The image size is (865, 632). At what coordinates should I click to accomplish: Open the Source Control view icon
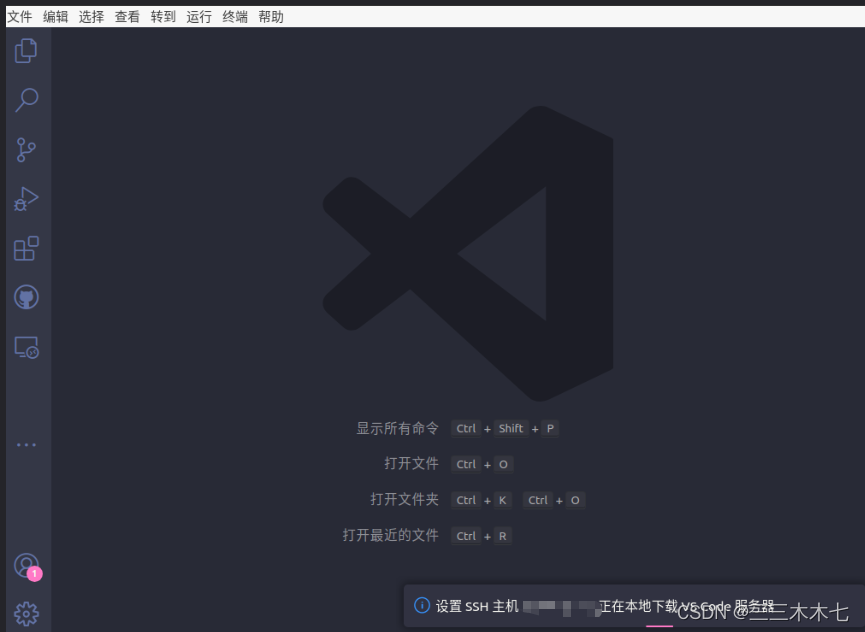point(26,149)
